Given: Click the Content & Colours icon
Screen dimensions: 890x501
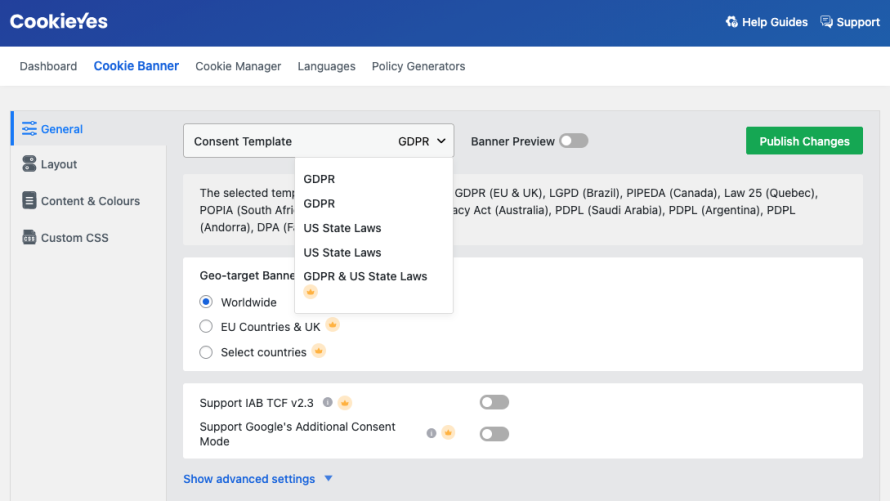Looking at the screenshot, I should coord(29,200).
